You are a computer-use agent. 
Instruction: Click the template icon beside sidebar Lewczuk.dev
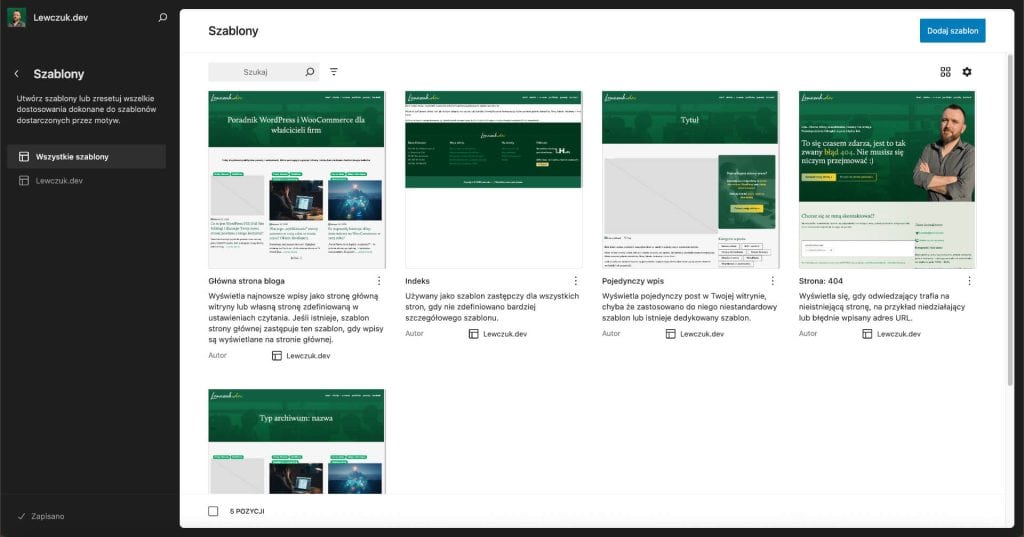click(x=24, y=181)
